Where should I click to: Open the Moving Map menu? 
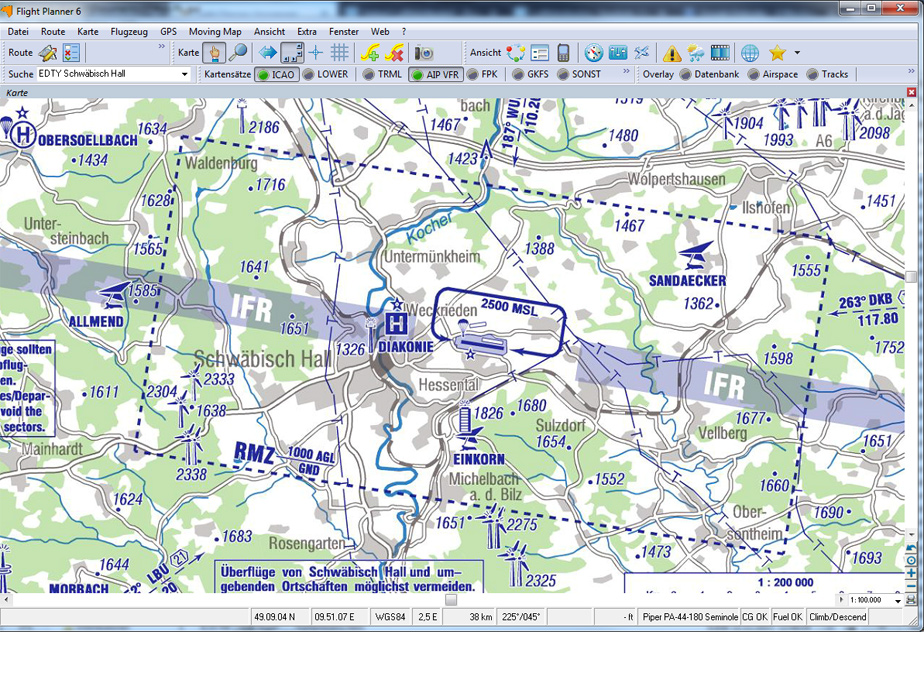[215, 32]
